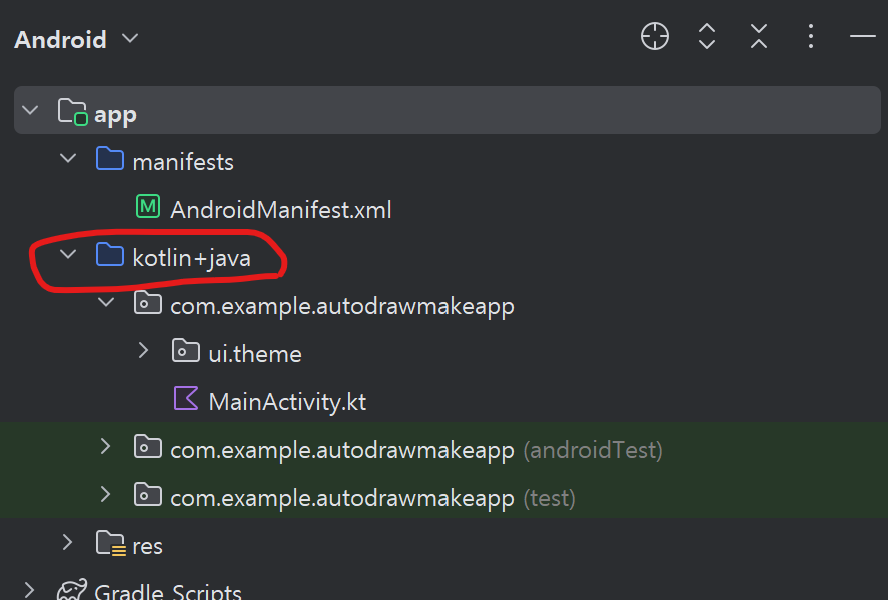This screenshot has height=600, width=888.
Task: Click the AndroidManifest.xml file icon
Action: (148, 206)
